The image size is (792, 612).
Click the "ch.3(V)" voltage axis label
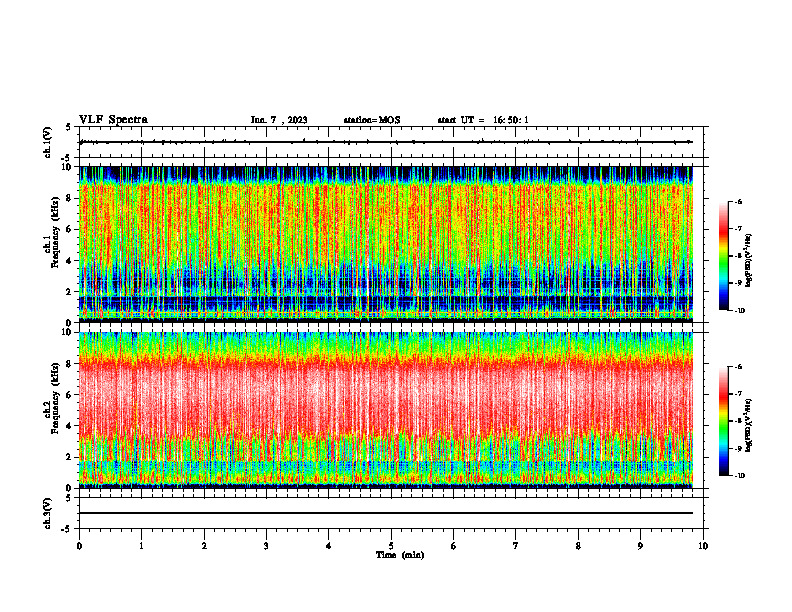(x=48, y=513)
